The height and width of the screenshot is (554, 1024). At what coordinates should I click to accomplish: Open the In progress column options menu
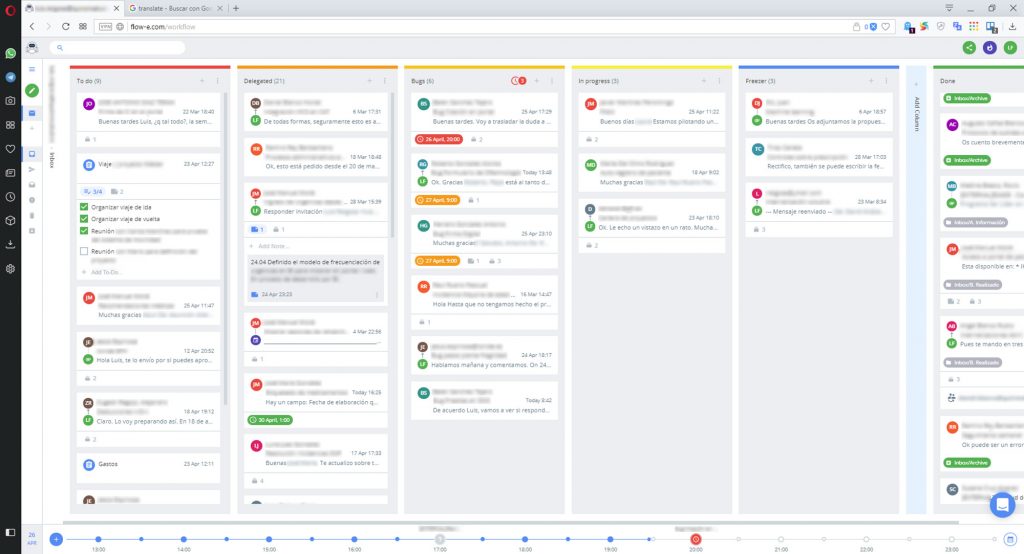[x=718, y=80]
